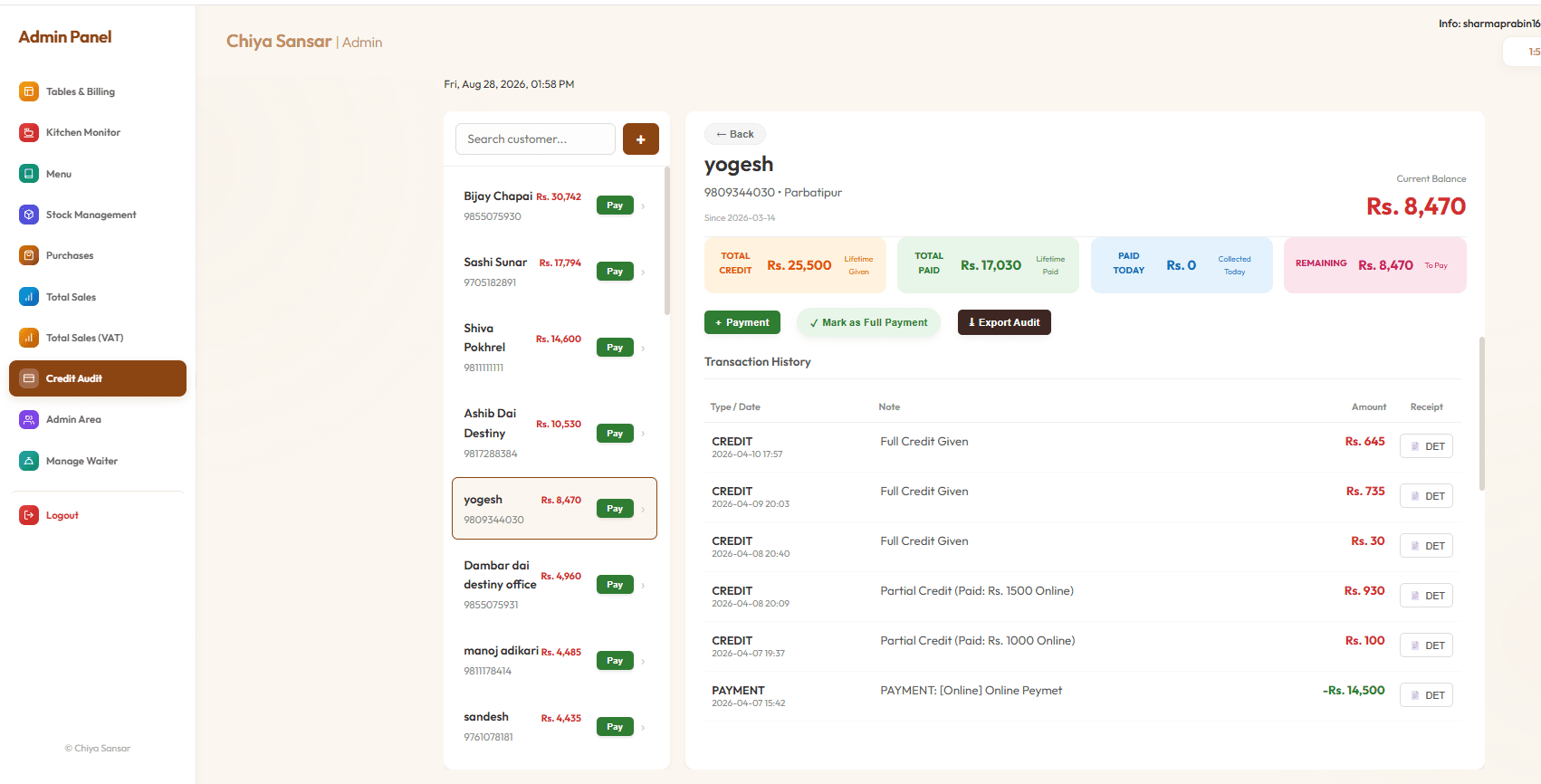Open DET receipt for Rs. 735 credit
The width and height of the screenshot is (1541, 784).
coord(1426,496)
